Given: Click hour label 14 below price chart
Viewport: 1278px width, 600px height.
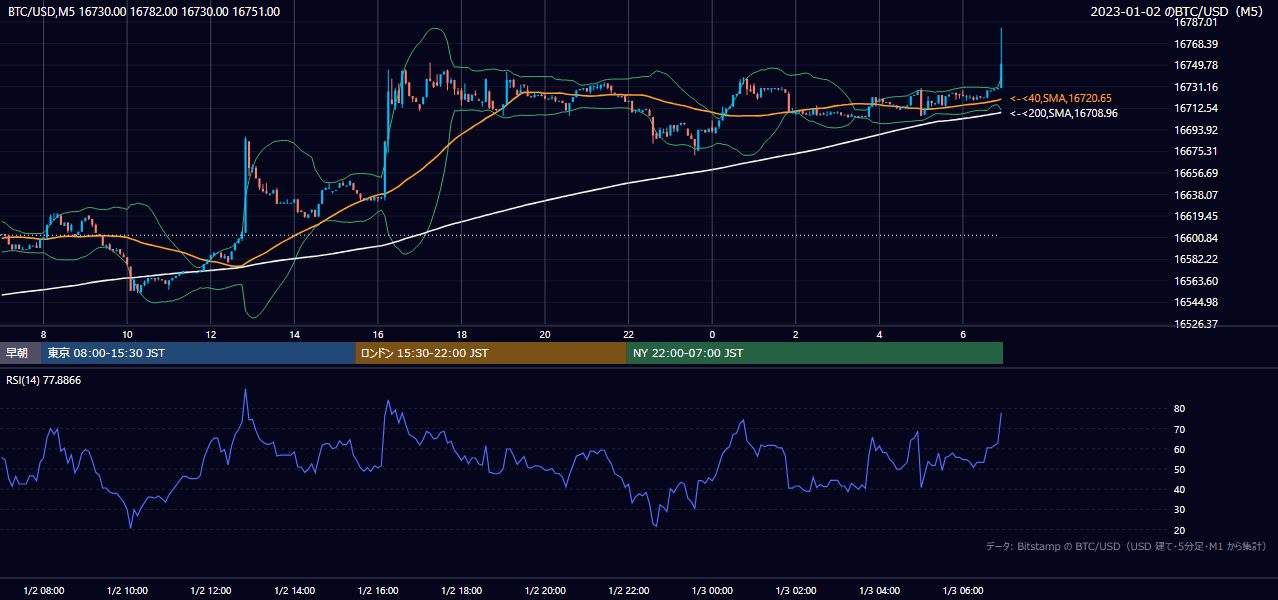Looking at the screenshot, I should click(294, 333).
